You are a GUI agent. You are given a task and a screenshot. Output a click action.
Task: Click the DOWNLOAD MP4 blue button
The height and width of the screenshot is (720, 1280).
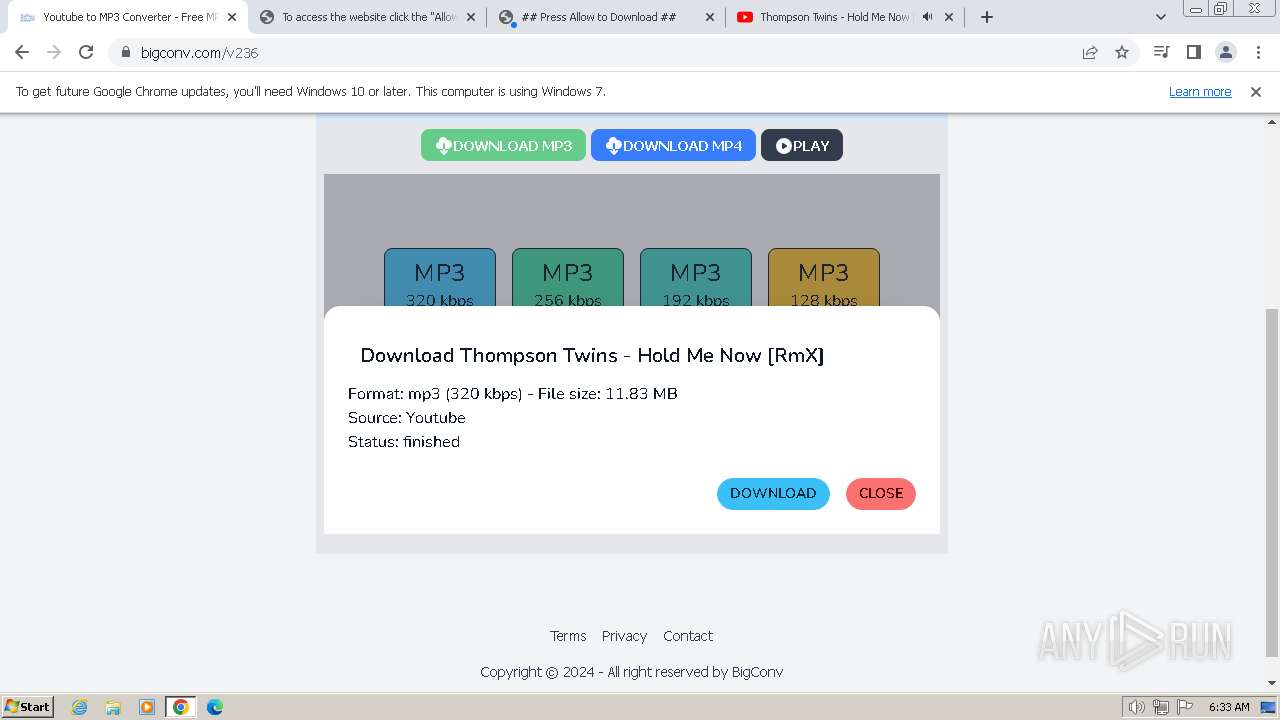tap(673, 145)
